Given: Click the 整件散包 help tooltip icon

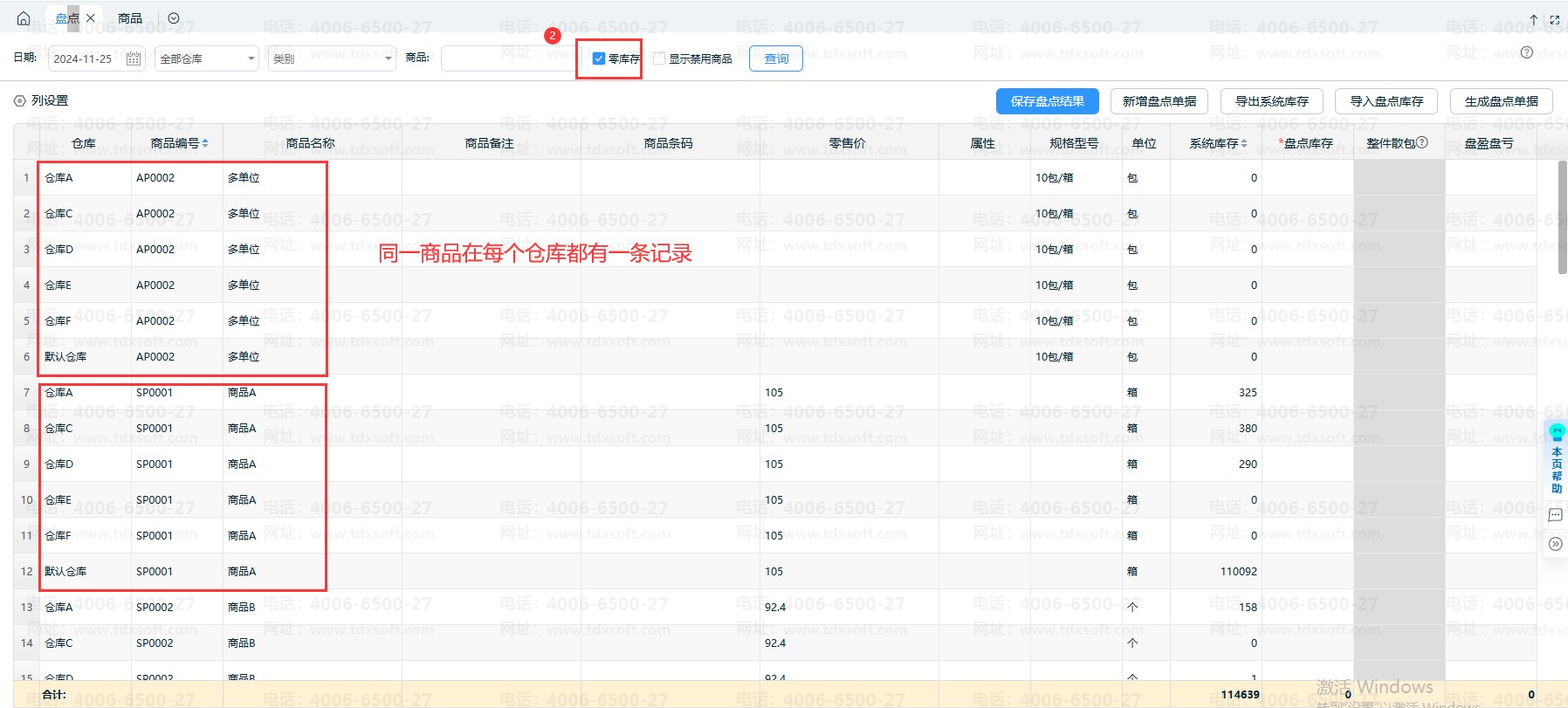Looking at the screenshot, I should [1422, 142].
